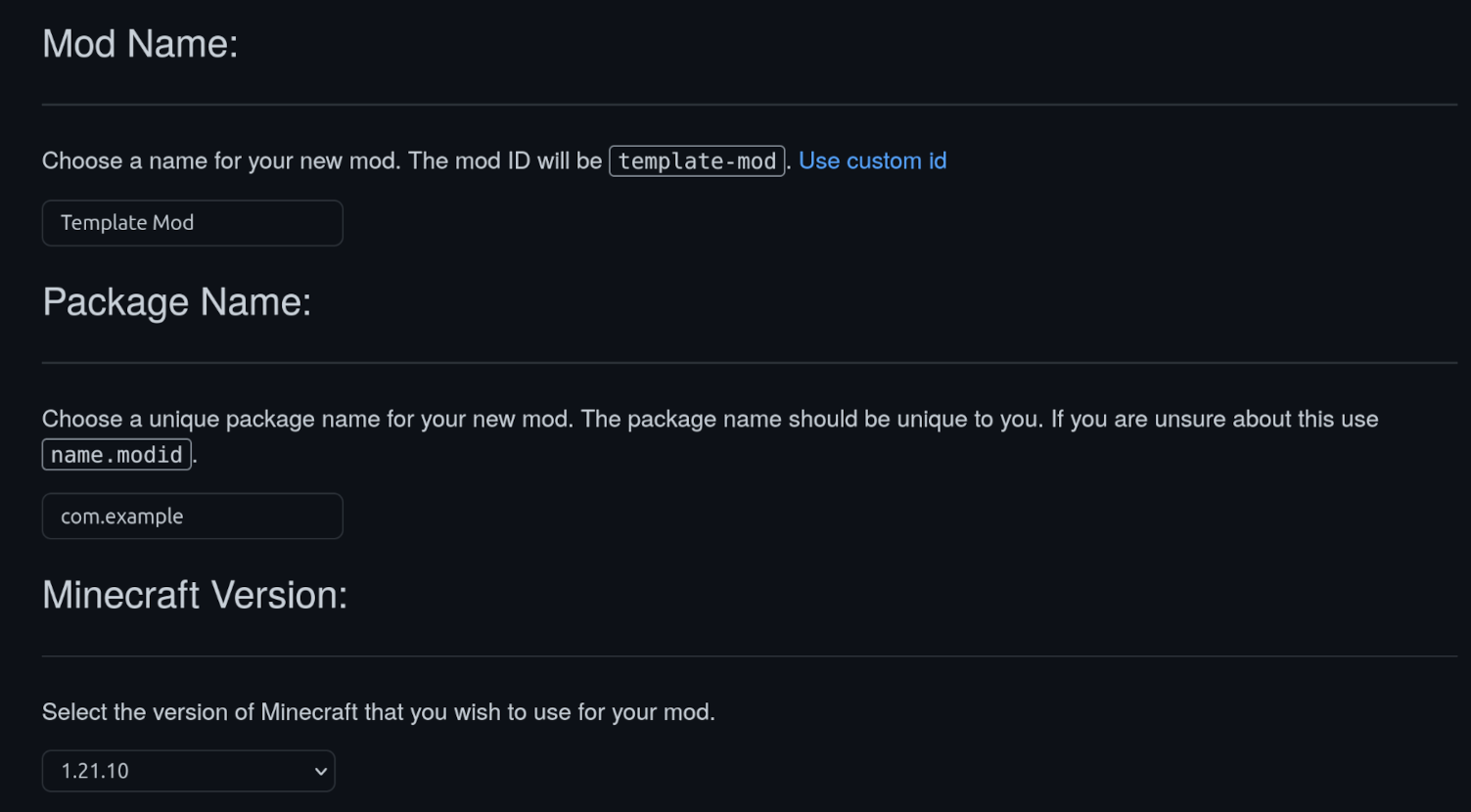Screen dimensions: 1471x812
Task: Select the blue hyperlink next to template-mod
Action: pyautogui.click(x=872, y=160)
